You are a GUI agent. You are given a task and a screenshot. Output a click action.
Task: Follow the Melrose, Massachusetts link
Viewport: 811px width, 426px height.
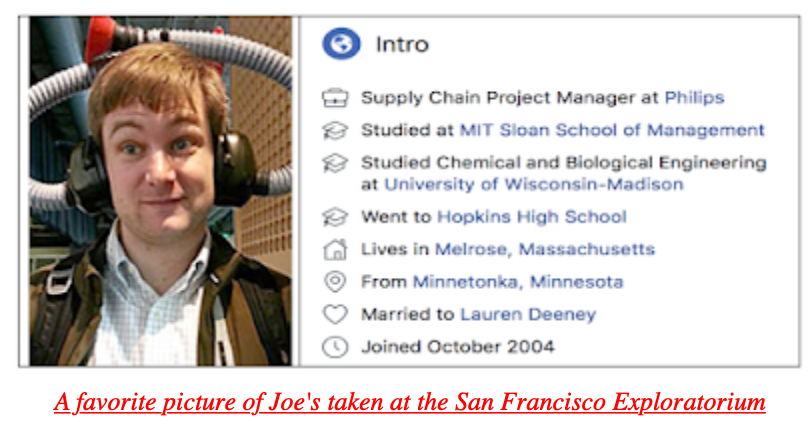545,249
